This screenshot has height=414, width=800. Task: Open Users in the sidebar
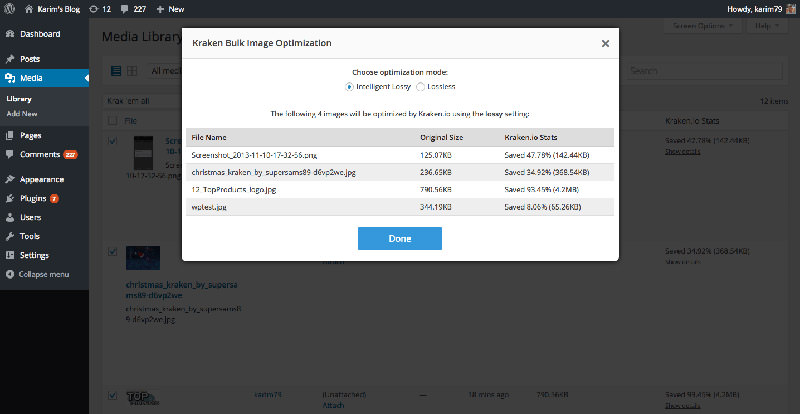point(31,217)
